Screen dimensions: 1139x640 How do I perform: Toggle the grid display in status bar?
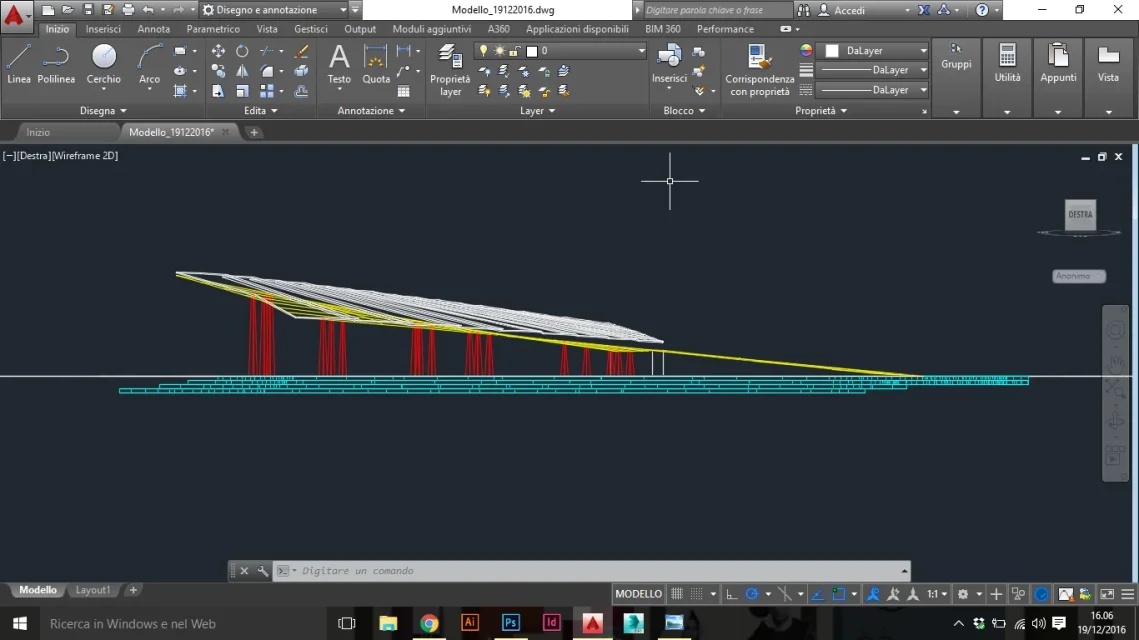click(677, 594)
